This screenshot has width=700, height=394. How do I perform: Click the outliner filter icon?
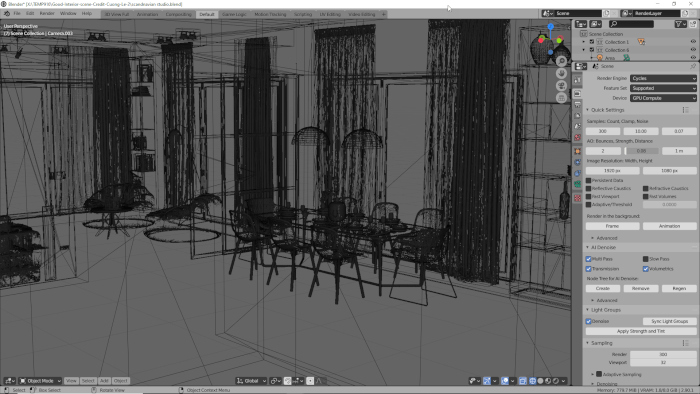(x=679, y=24)
